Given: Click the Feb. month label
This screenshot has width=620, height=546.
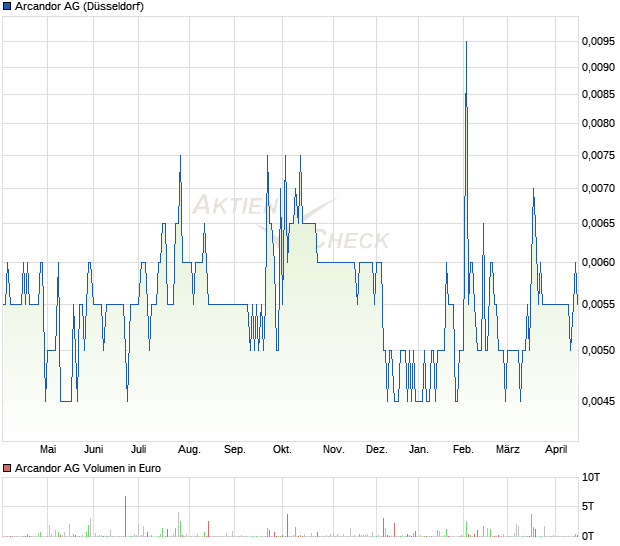Looking at the screenshot, I should (x=463, y=450).
